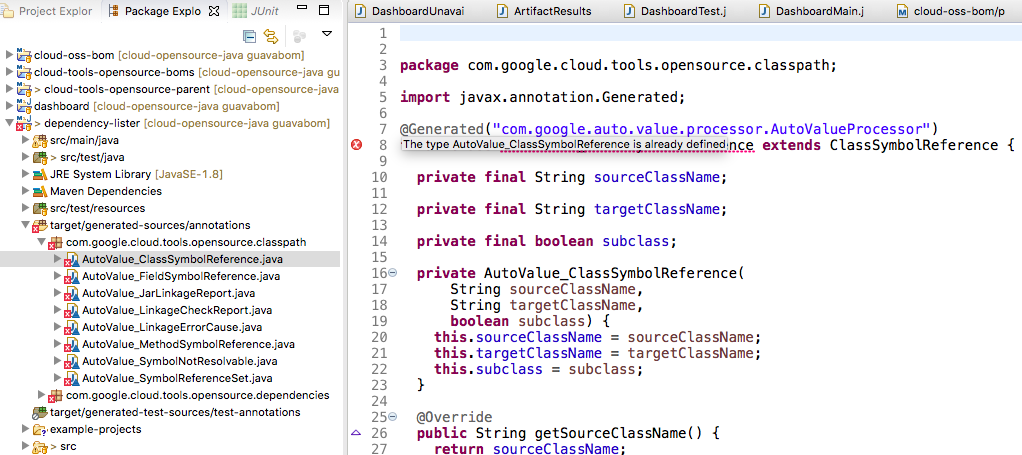This screenshot has height=455, width=1022.
Task: Switch to JUnit tab
Action: 257,11
